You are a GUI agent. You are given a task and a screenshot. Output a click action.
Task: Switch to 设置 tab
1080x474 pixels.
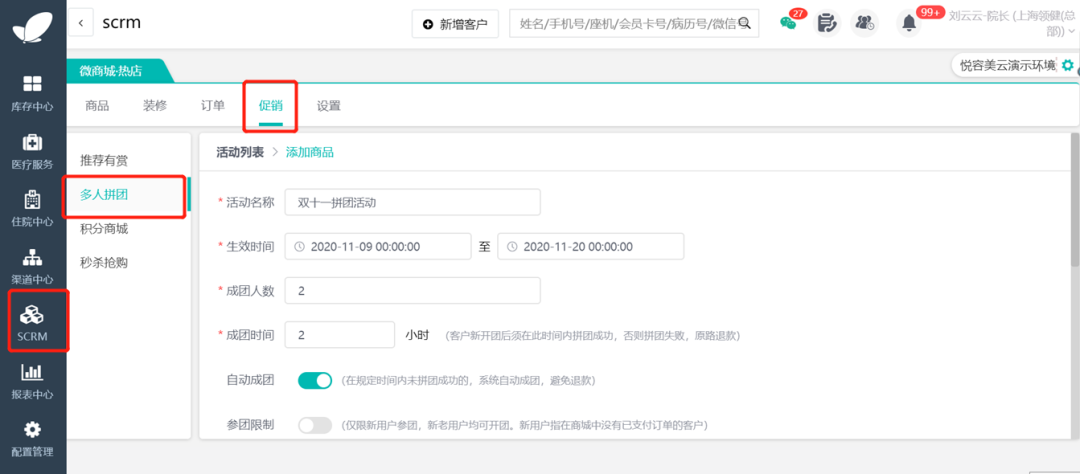329,106
